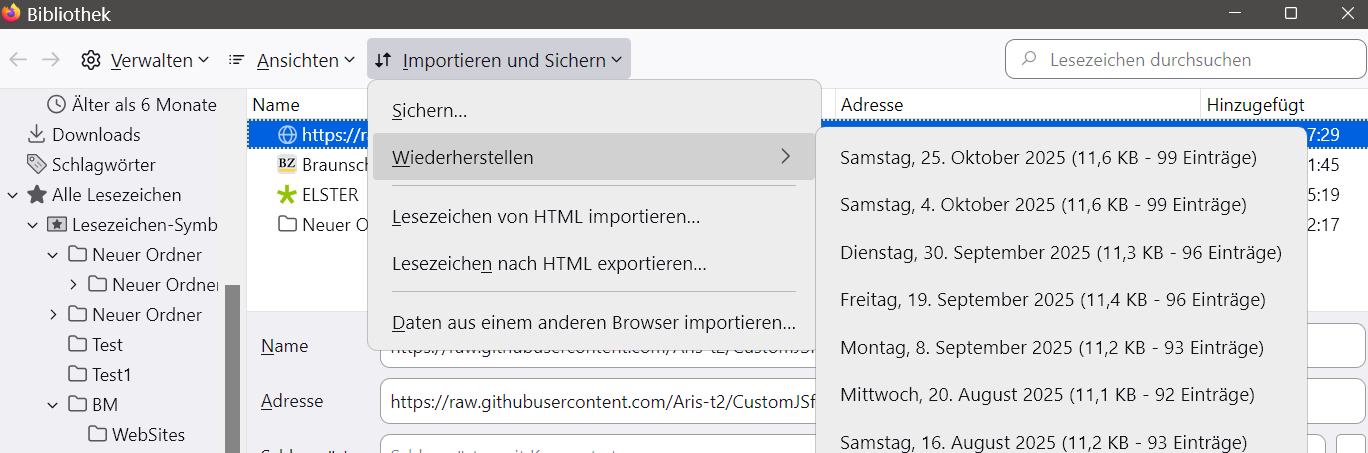Collapse the BM folder in the sidebar
Image resolution: width=1368 pixels, height=453 pixels.
(53, 405)
